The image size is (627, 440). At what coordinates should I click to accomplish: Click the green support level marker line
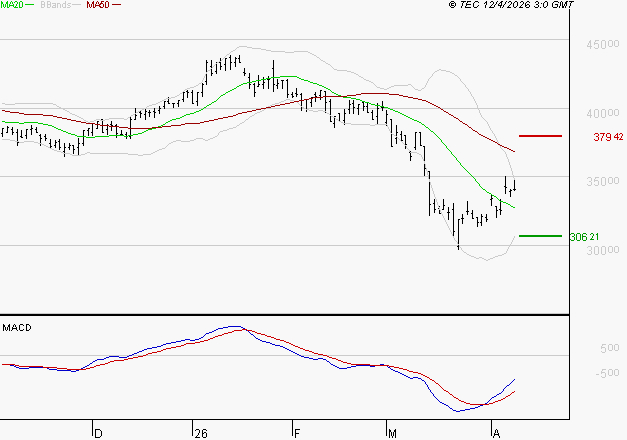pyautogui.click(x=540, y=236)
